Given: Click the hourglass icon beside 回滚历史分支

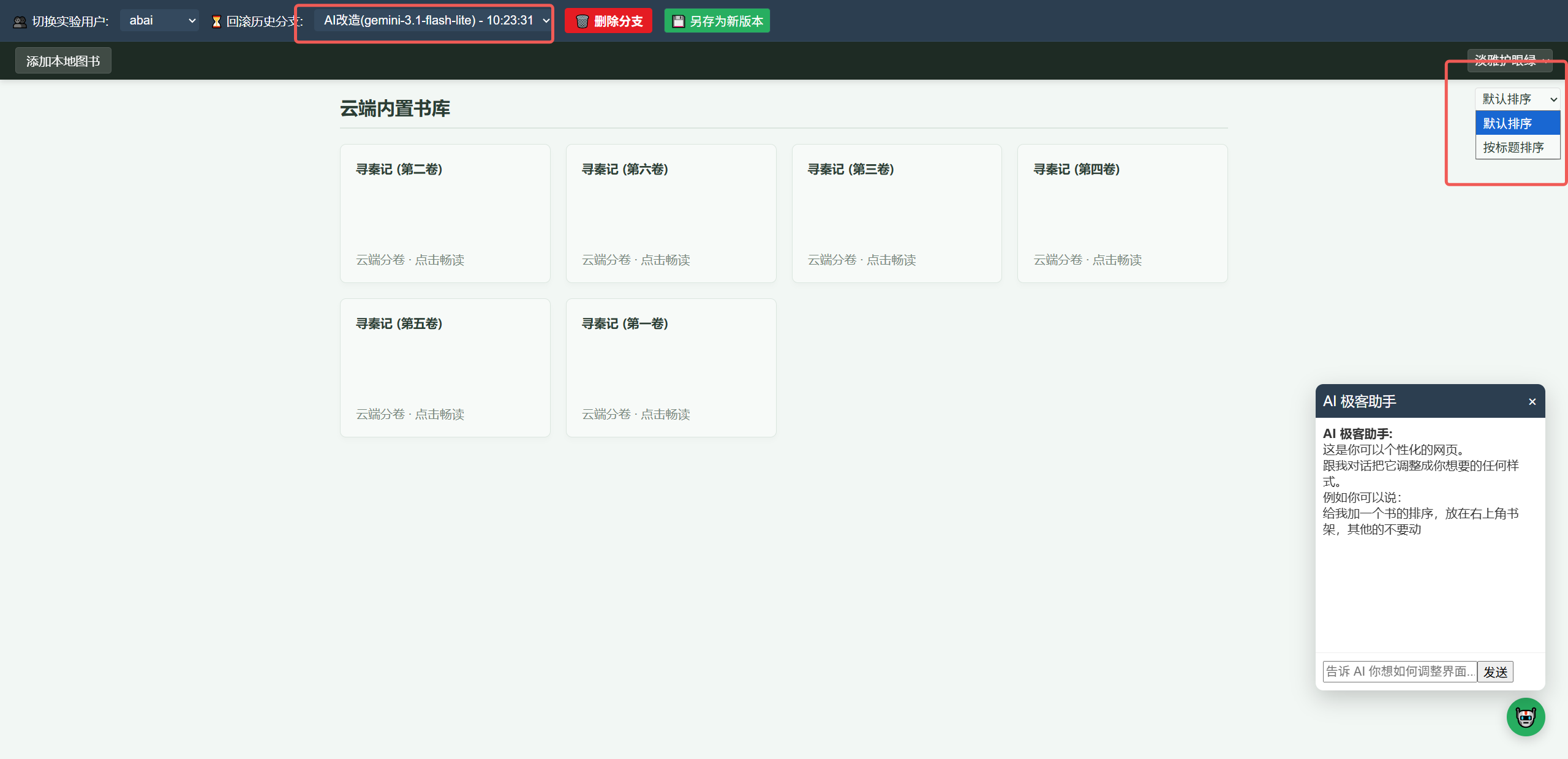Looking at the screenshot, I should point(216,22).
